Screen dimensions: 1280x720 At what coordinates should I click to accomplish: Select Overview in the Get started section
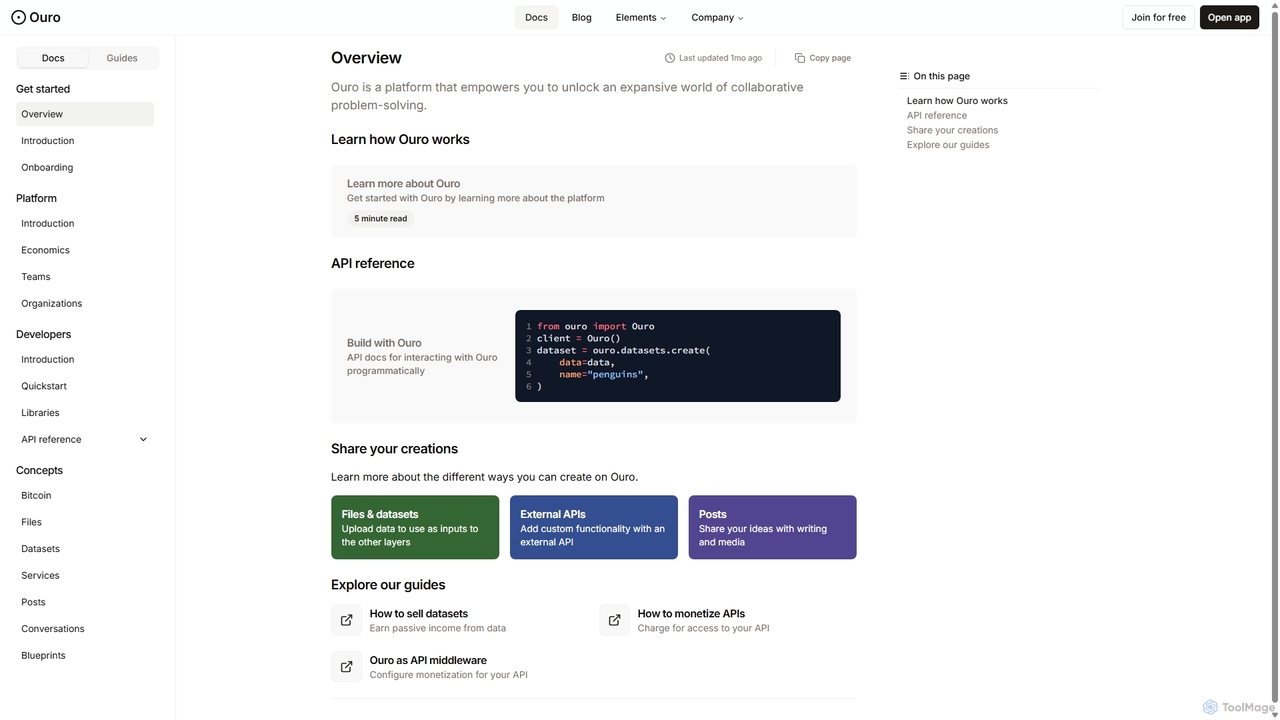pos(85,114)
